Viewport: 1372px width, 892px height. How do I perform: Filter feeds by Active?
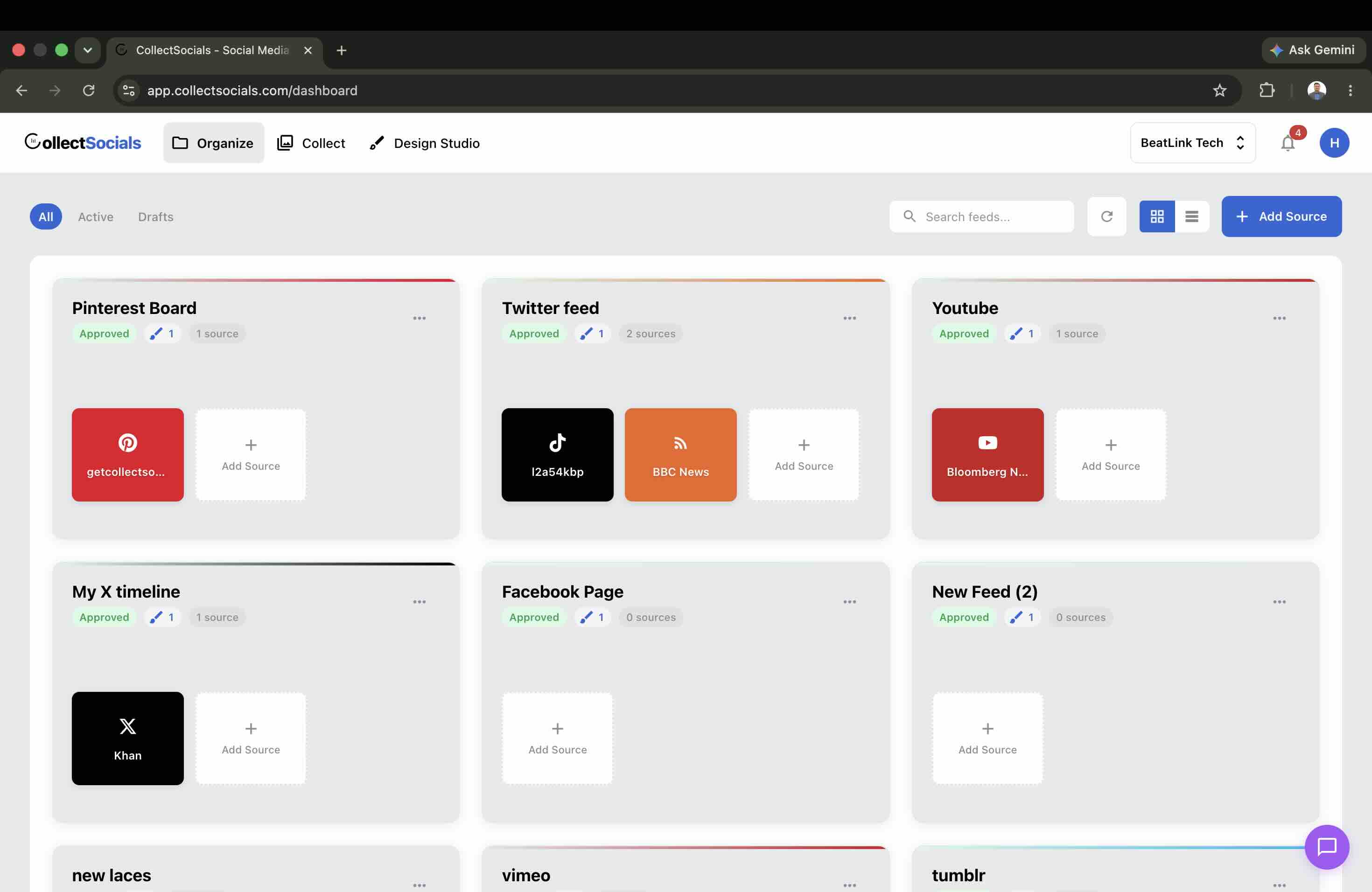pos(96,216)
